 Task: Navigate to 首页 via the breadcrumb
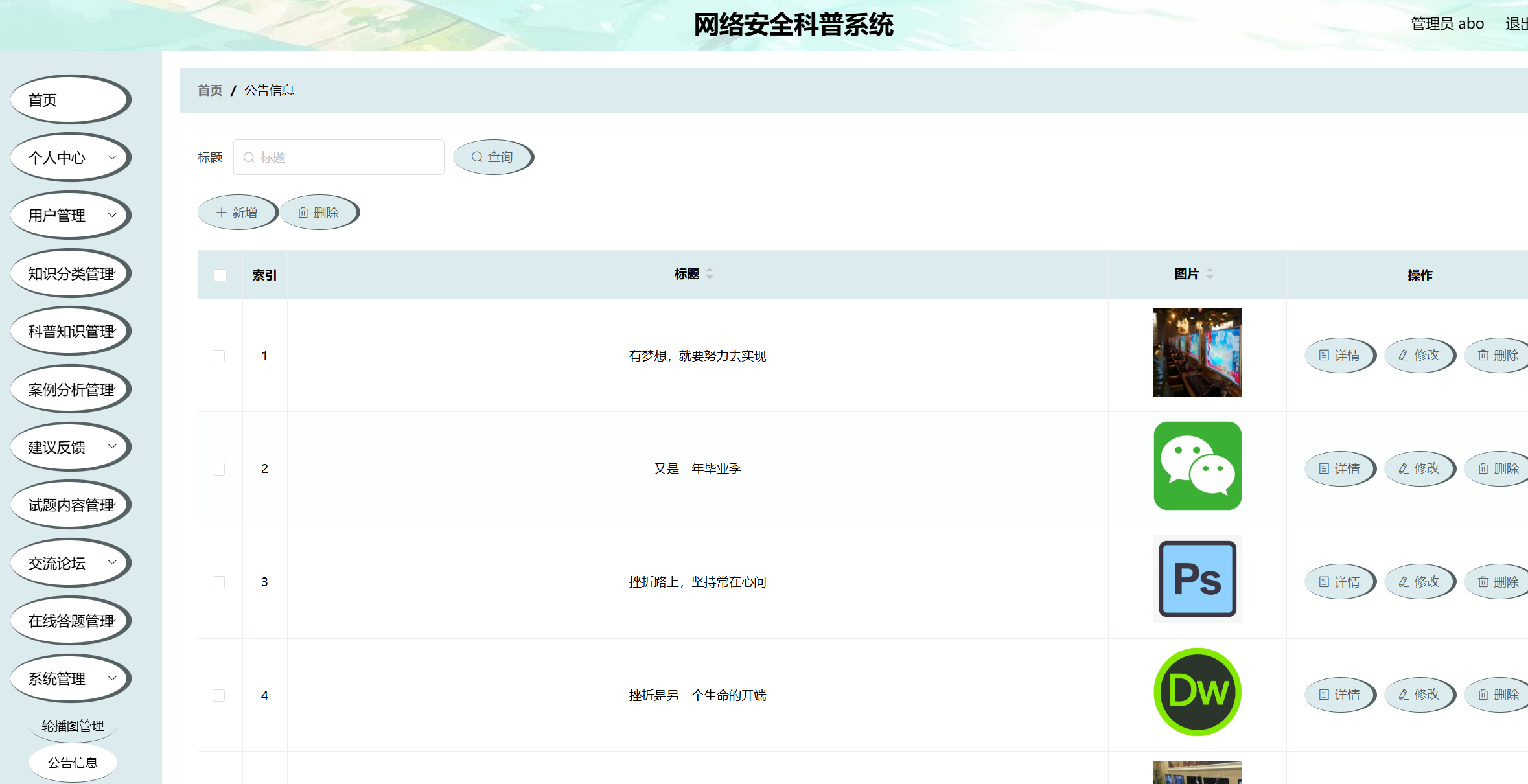209,90
